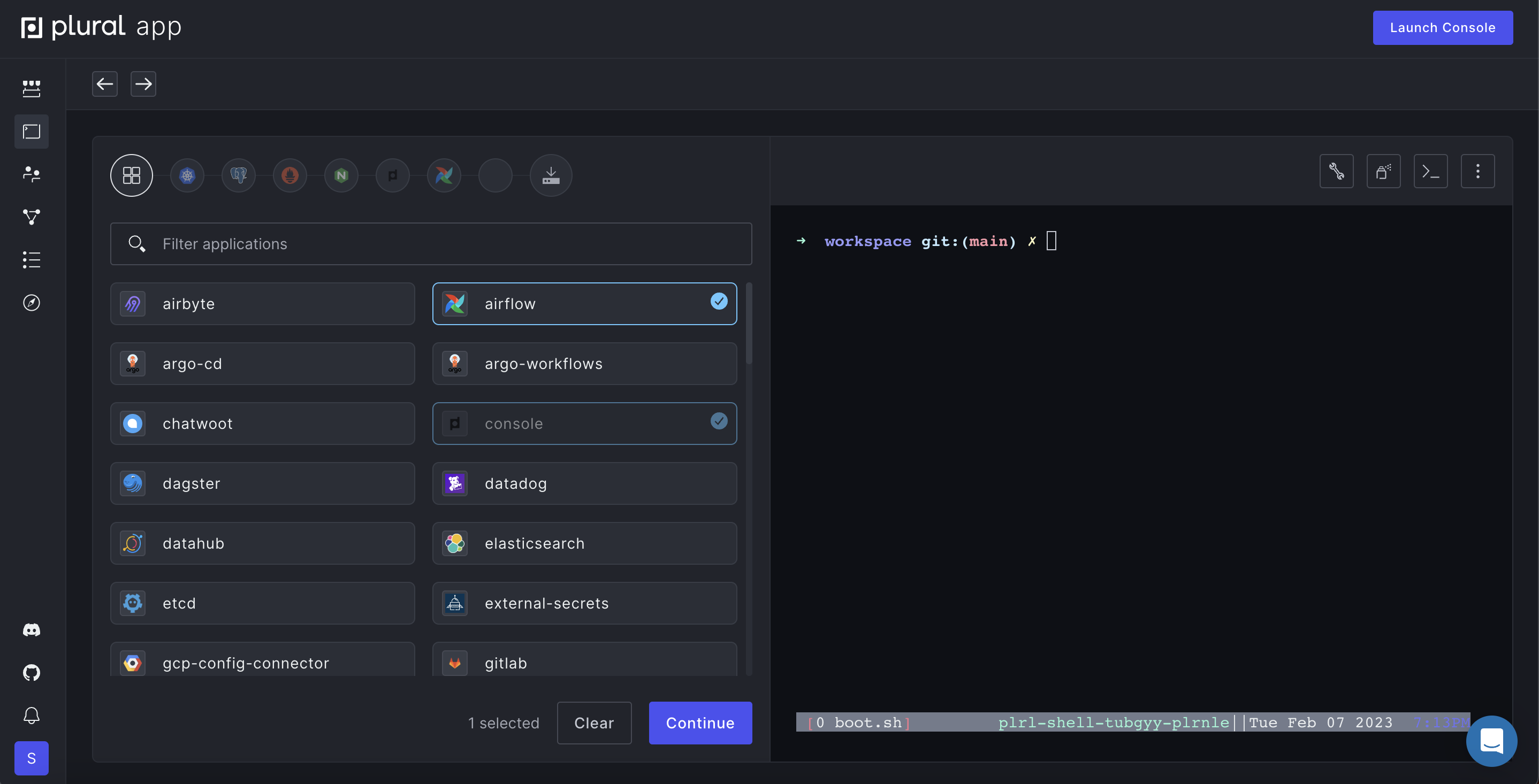The image size is (1539, 784).
Task: Open notifications bell
Action: [x=31, y=716]
